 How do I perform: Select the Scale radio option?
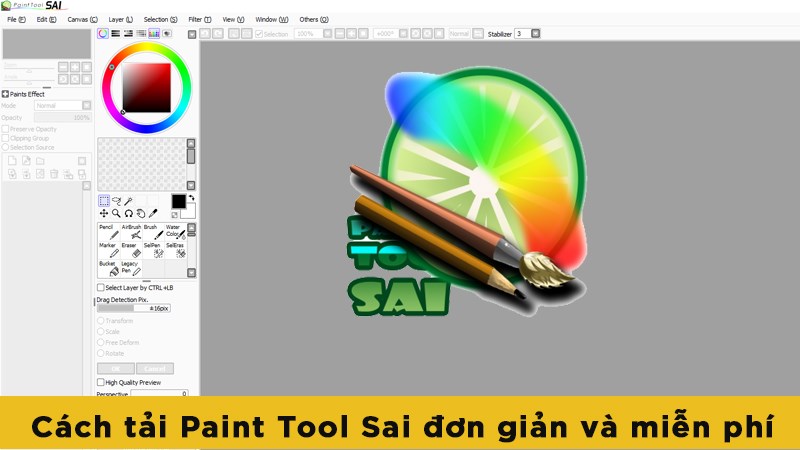(101, 332)
